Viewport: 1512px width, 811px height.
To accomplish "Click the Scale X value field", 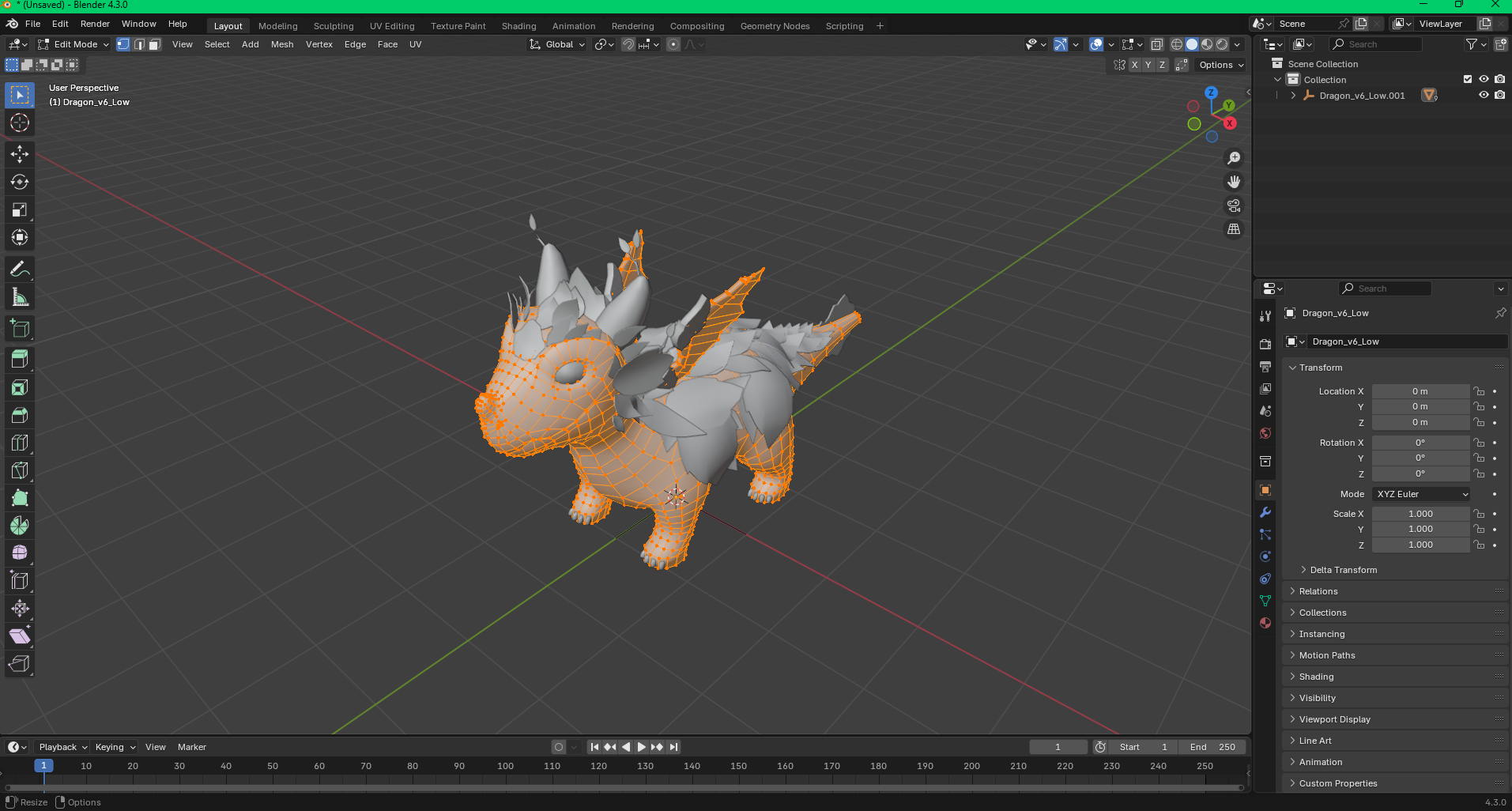I will (1420, 514).
